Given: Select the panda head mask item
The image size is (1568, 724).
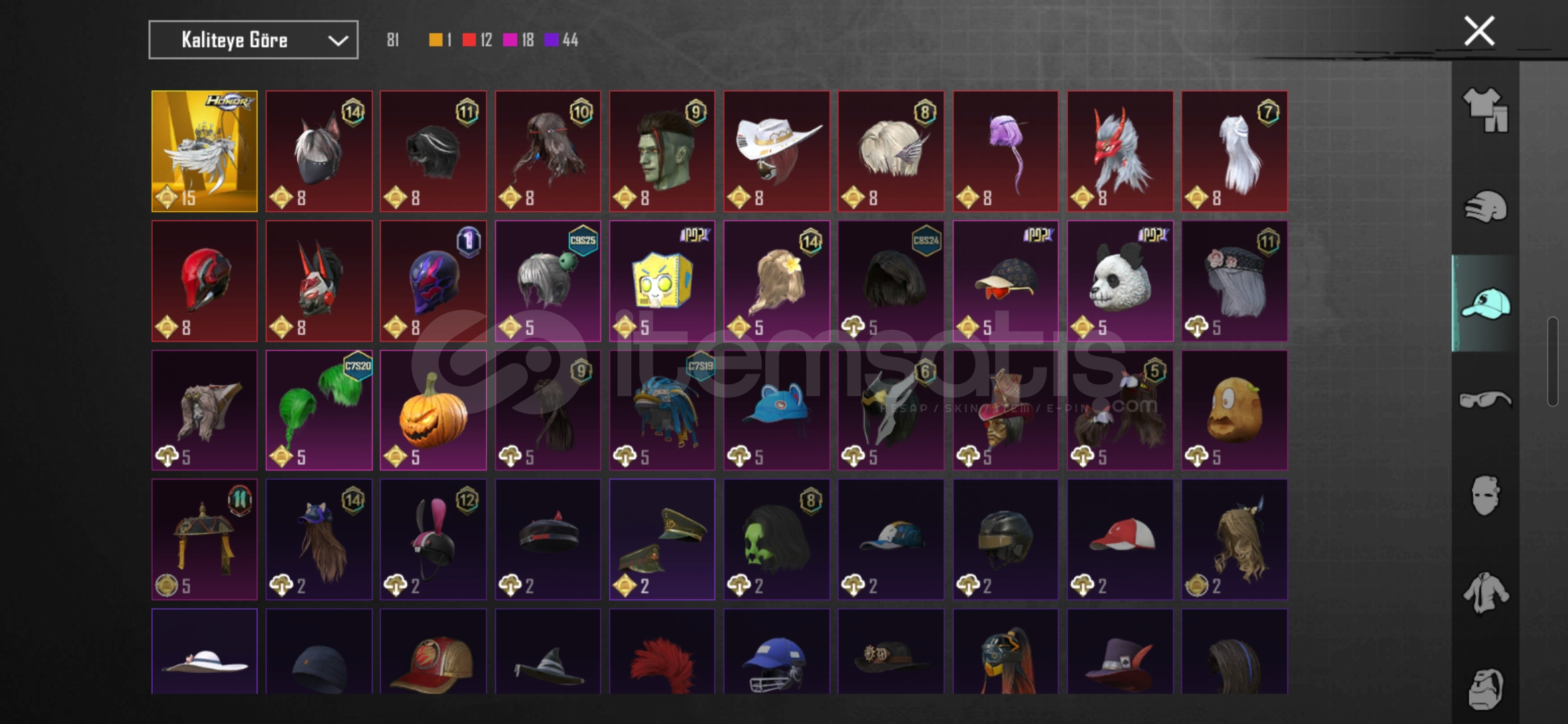Looking at the screenshot, I should pos(1120,281).
